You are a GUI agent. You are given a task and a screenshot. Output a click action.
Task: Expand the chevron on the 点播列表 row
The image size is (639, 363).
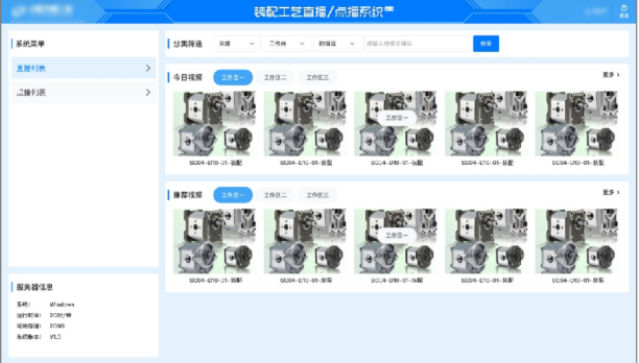tap(148, 92)
